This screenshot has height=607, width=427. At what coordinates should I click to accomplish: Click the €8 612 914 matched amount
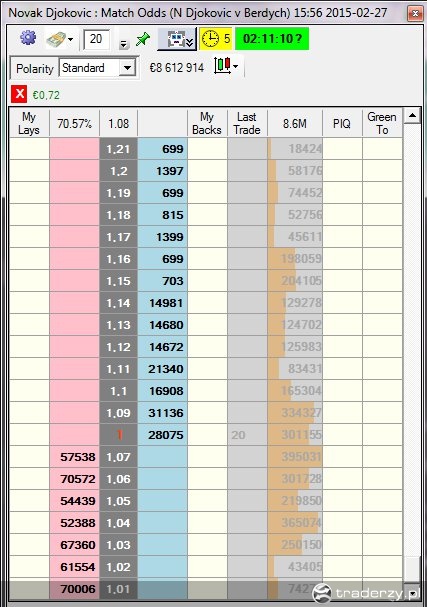click(x=177, y=68)
